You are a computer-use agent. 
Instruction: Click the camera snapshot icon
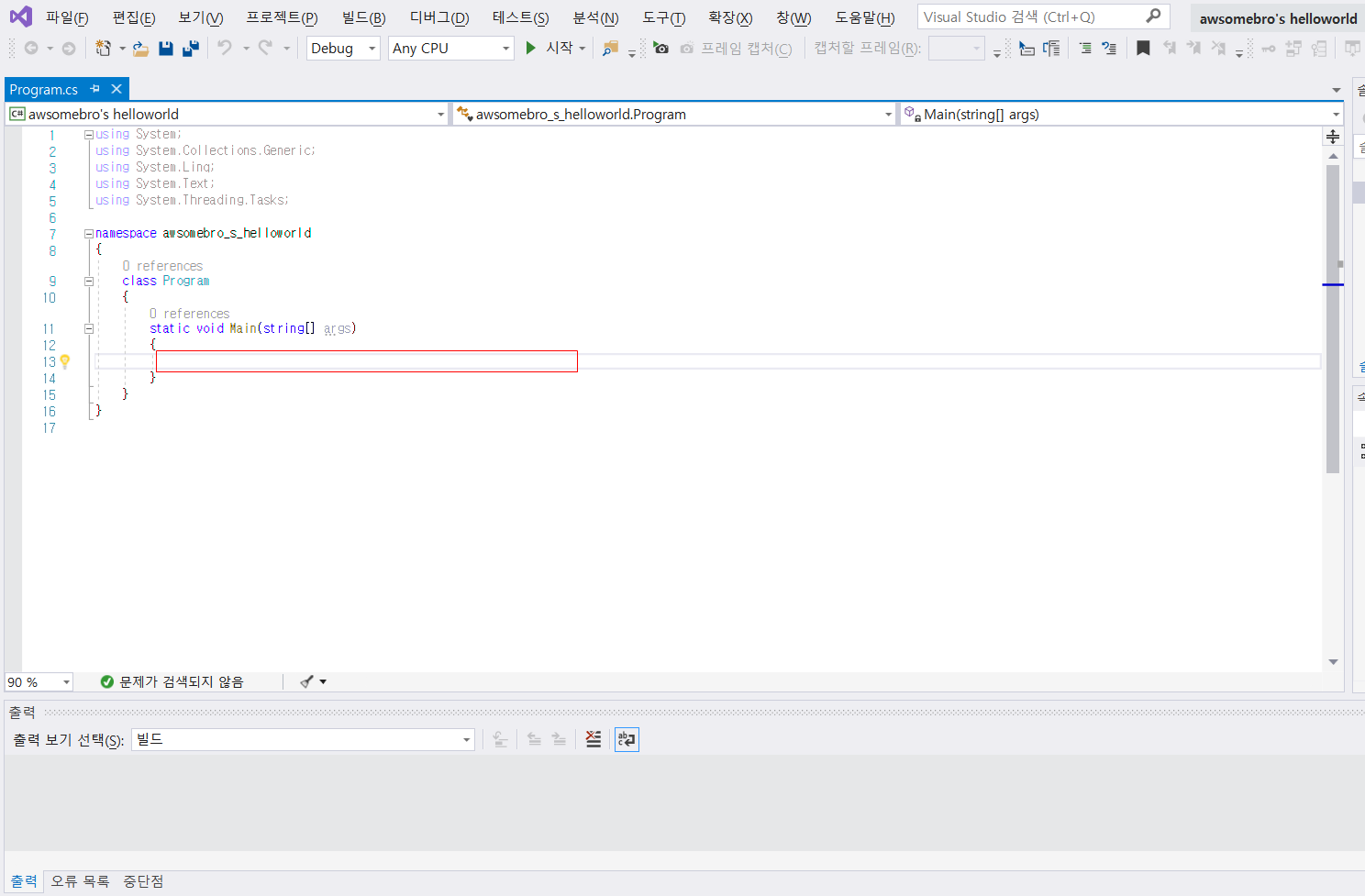pos(660,48)
